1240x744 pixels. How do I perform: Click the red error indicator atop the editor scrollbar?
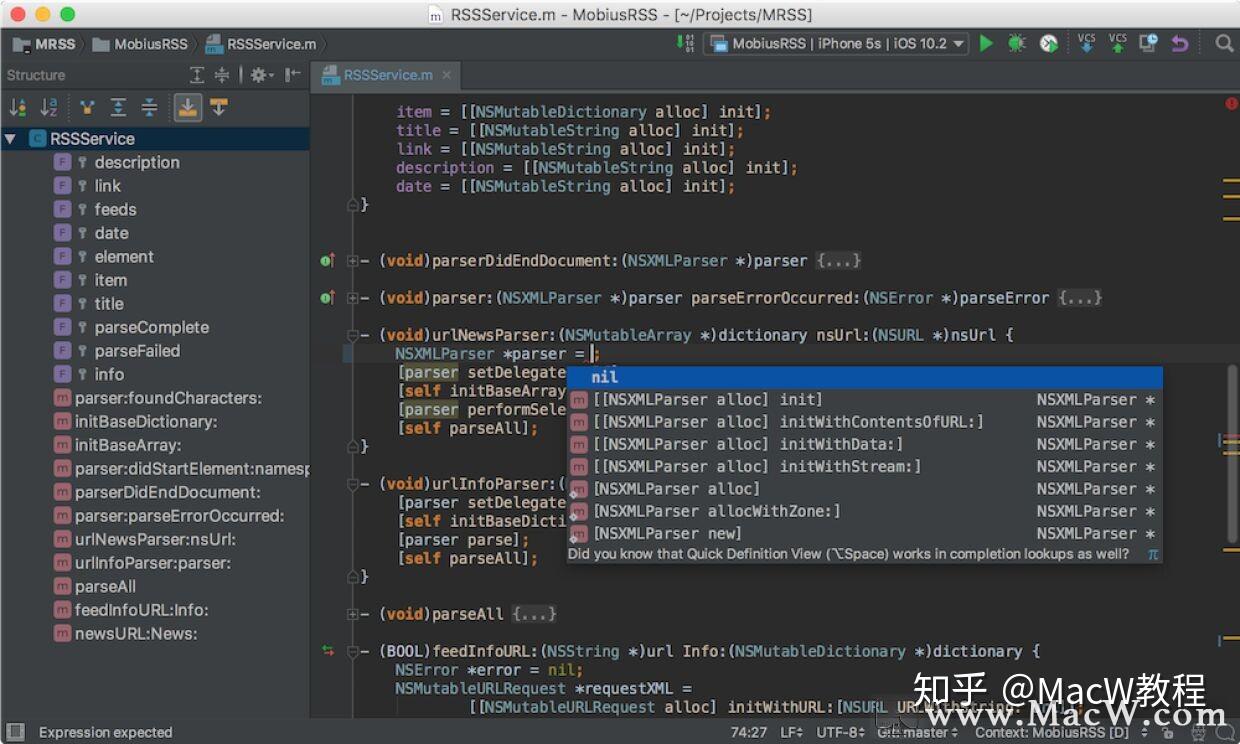click(1231, 103)
